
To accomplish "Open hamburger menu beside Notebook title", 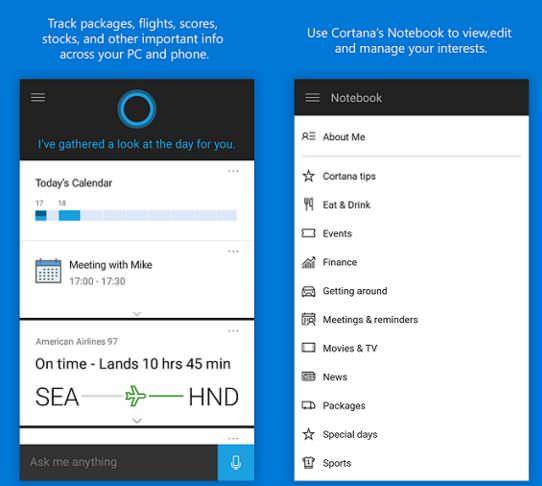I will click(312, 98).
